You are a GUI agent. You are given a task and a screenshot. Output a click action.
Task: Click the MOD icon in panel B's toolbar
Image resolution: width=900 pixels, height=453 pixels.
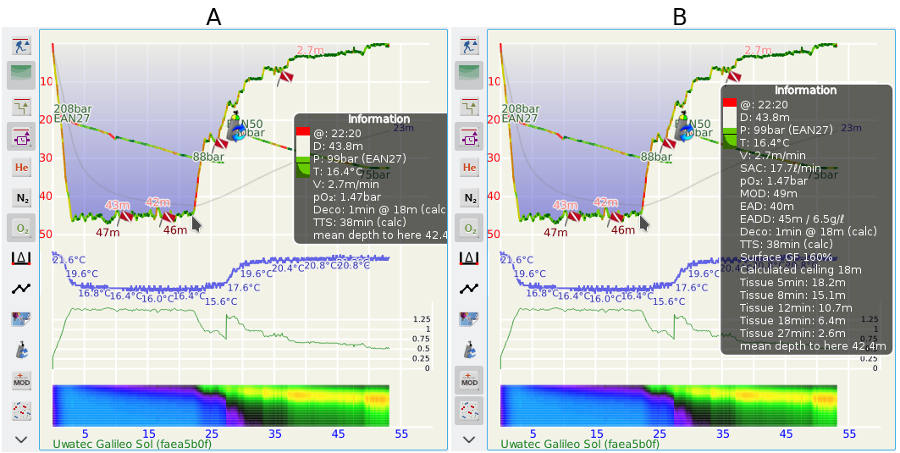[469, 381]
